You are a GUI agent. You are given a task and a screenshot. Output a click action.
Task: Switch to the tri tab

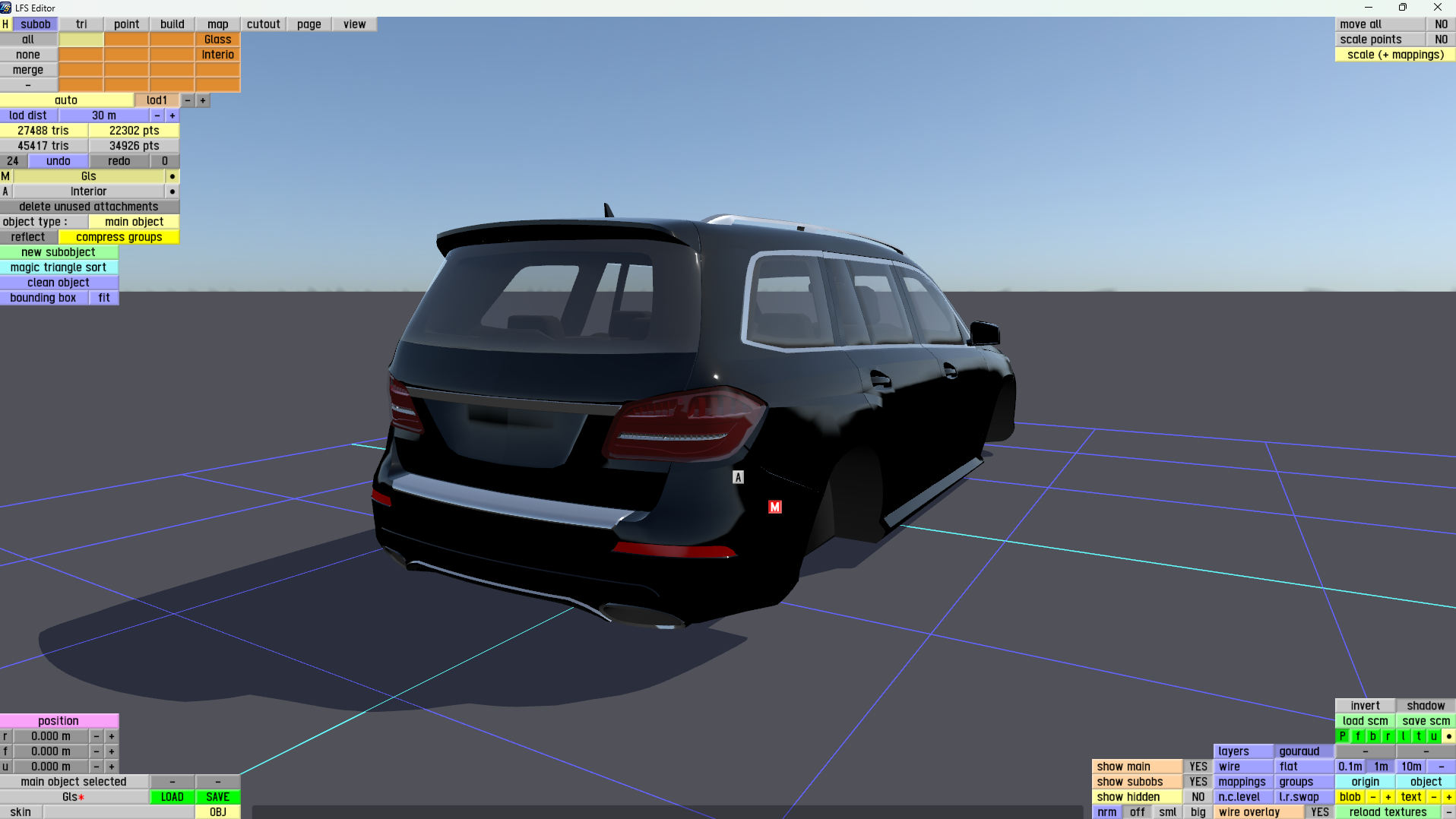point(81,24)
